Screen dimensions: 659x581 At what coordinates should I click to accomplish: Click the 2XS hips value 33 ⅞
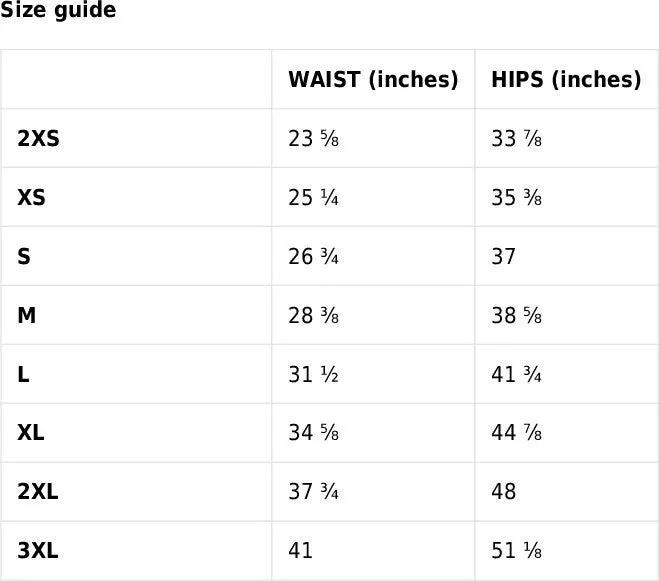click(516, 139)
